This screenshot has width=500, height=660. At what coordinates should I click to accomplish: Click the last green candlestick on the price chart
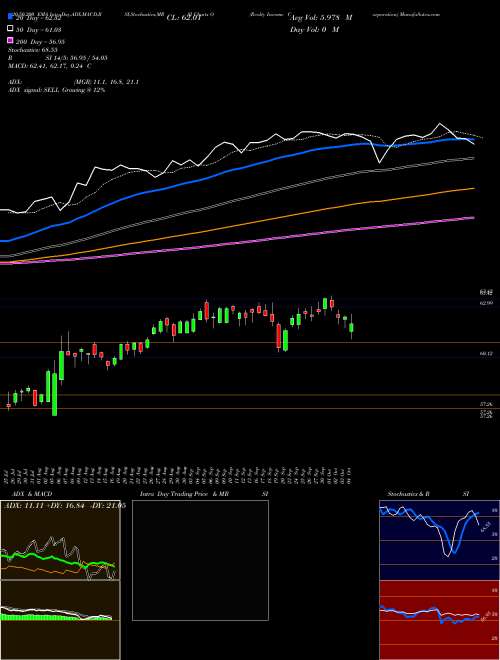pos(351,327)
